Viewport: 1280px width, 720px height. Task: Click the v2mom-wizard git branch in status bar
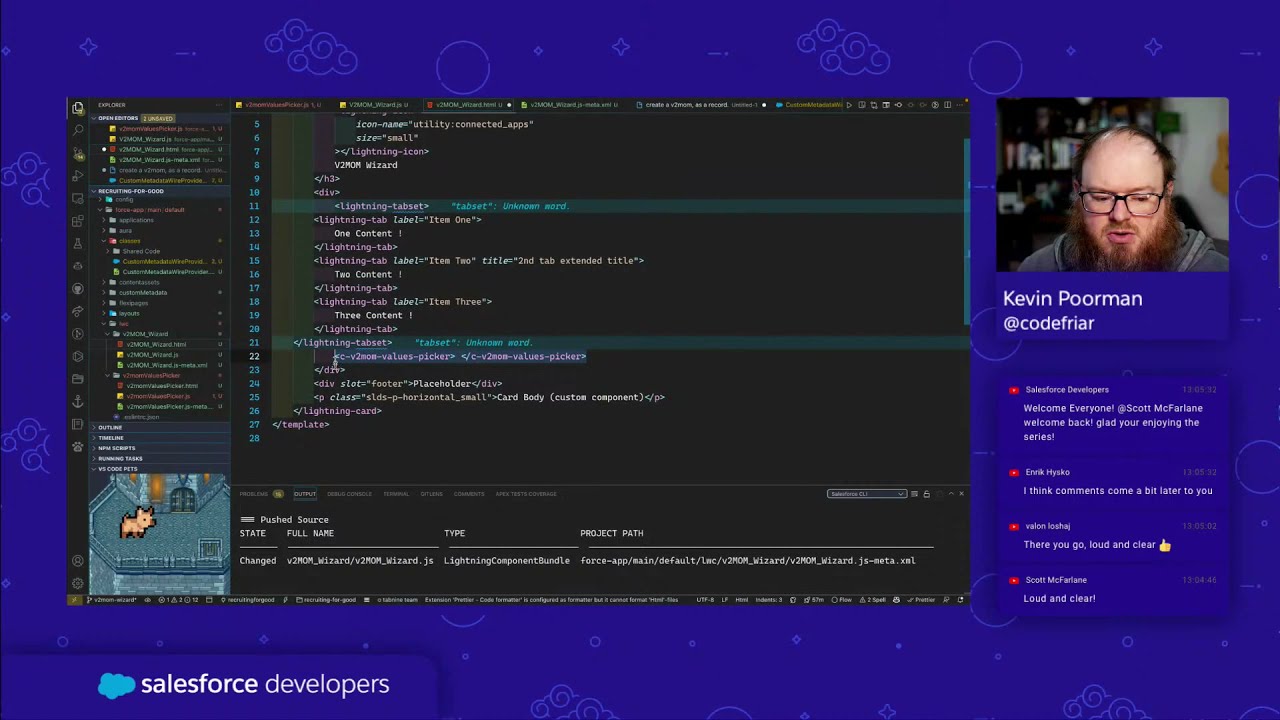click(113, 600)
